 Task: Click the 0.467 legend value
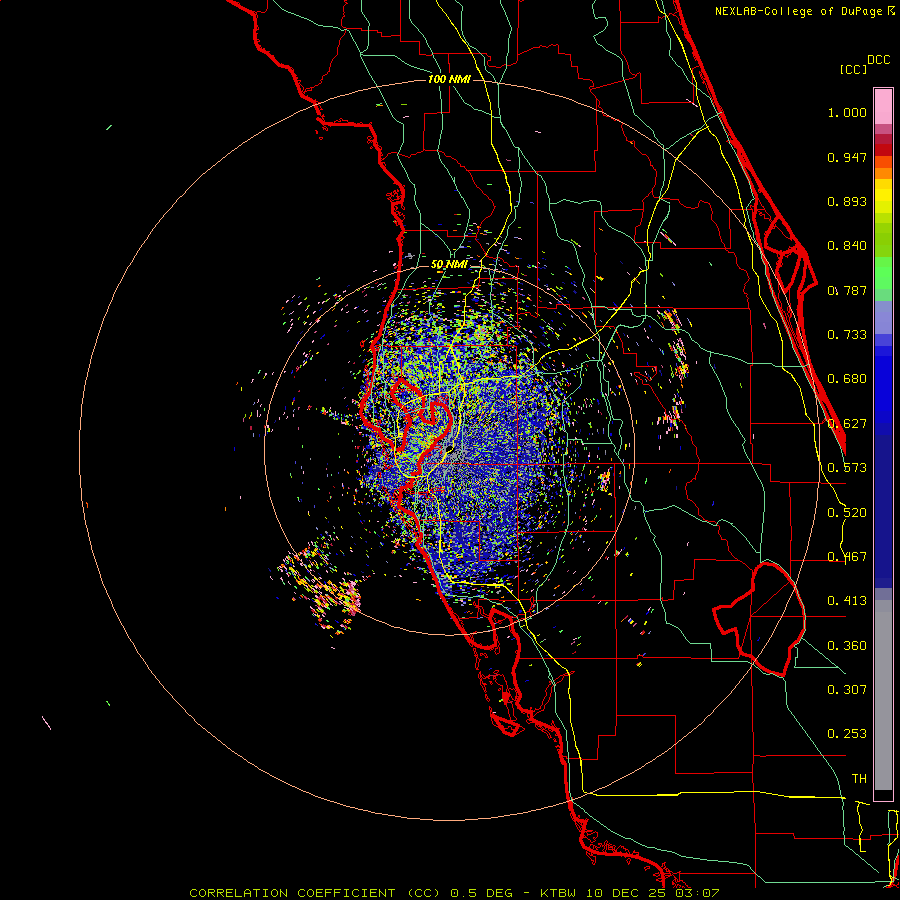(847, 557)
